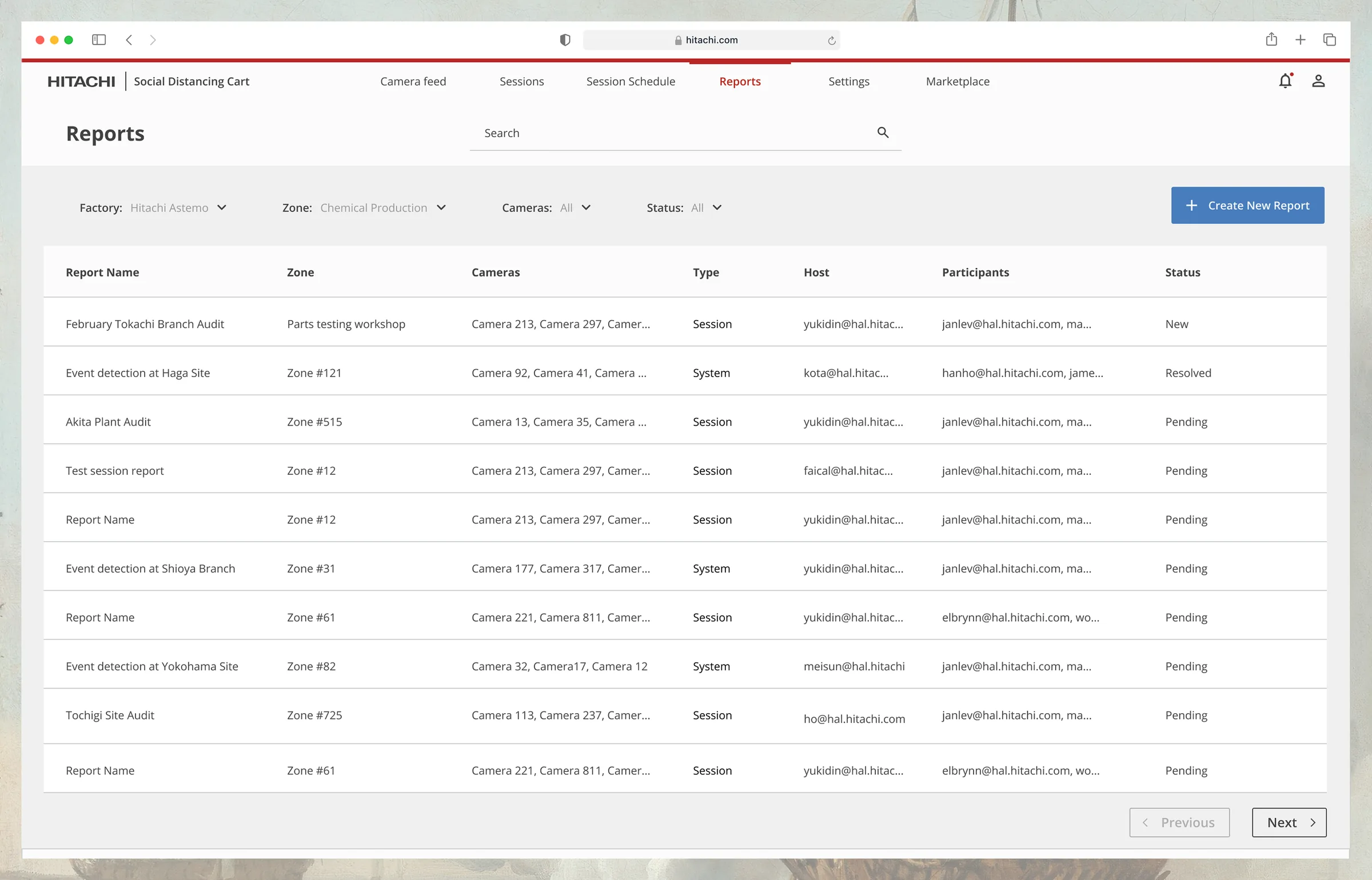Select the Reports tab
The width and height of the screenshot is (1372, 880).
[x=740, y=82]
